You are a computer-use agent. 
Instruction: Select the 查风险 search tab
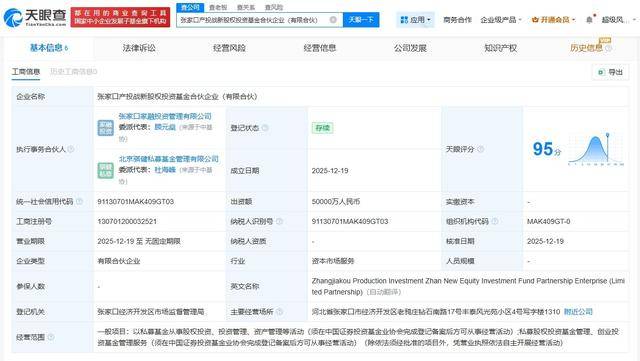[273, 7]
